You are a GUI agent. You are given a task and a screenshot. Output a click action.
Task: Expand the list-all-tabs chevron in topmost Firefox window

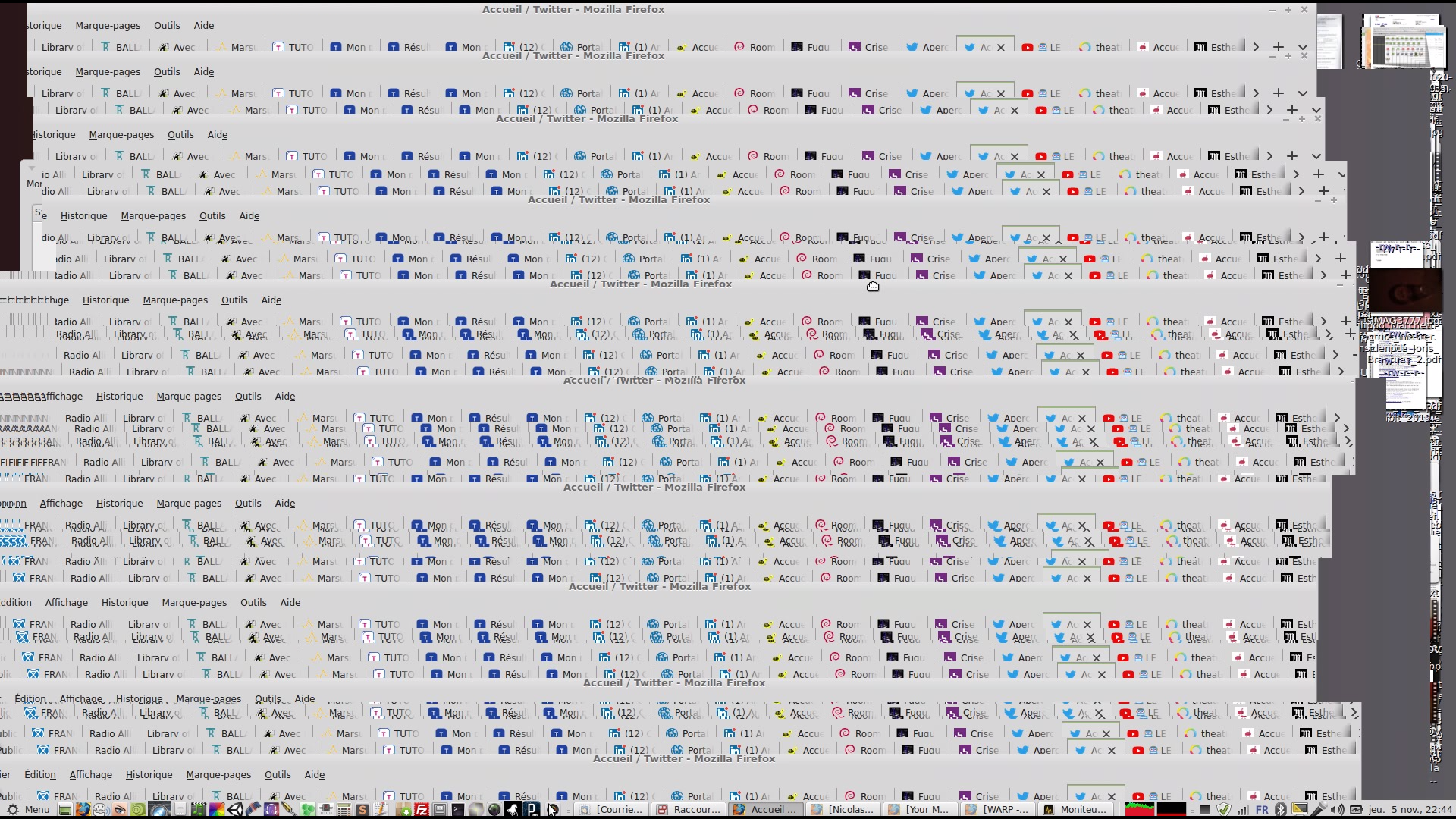[x=1303, y=47]
